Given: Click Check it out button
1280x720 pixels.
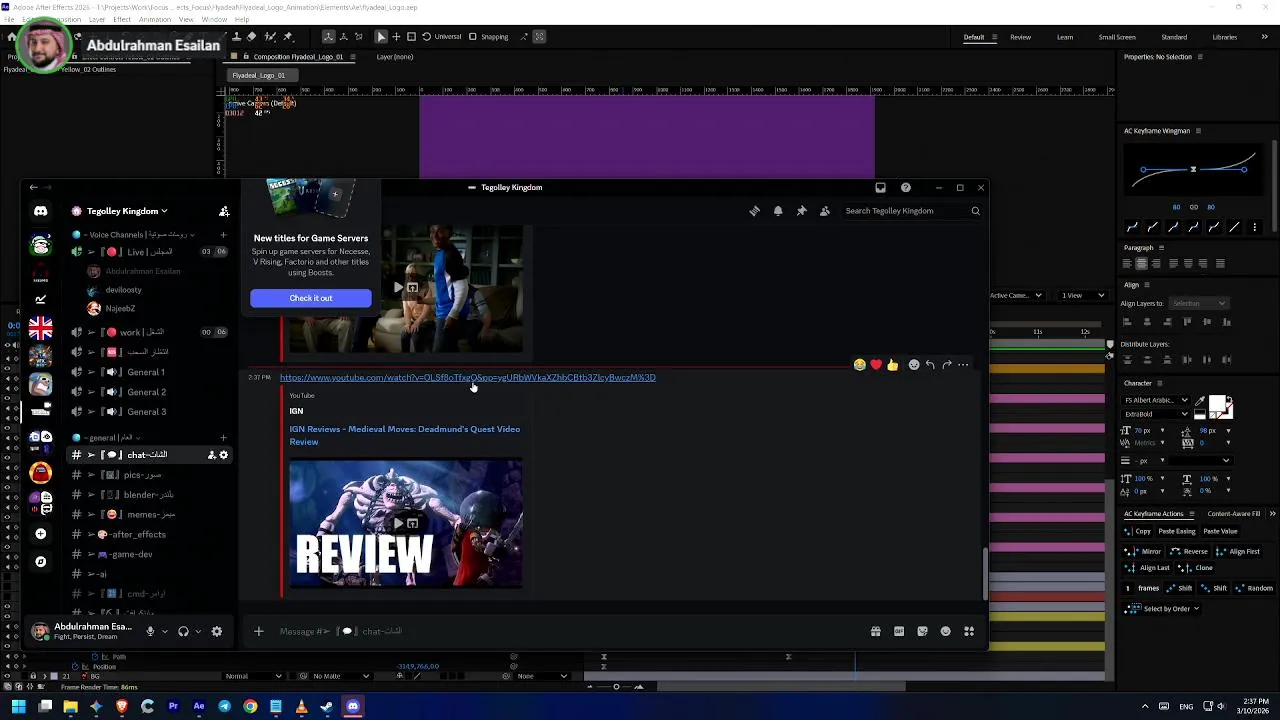Looking at the screenshot, I should tap(311, 298).
